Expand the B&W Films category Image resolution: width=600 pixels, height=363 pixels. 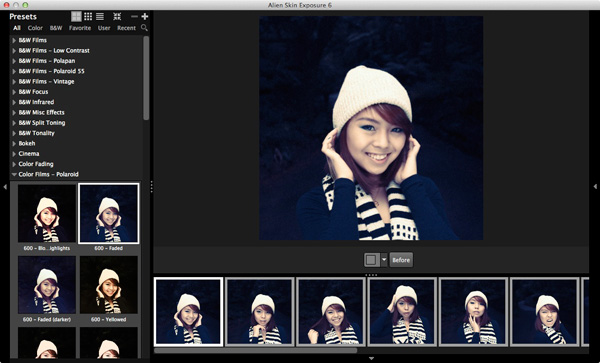coord(14,40)
